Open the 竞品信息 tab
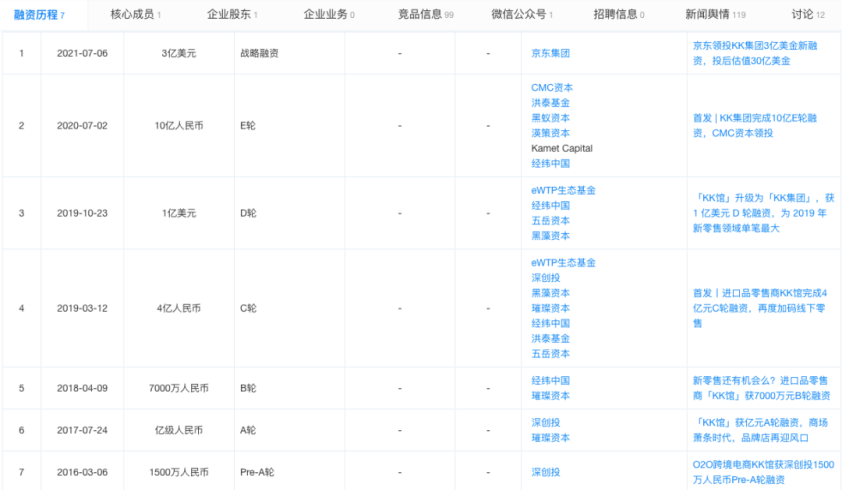Viewport: 842px width, 490px height. coord(425,15)
